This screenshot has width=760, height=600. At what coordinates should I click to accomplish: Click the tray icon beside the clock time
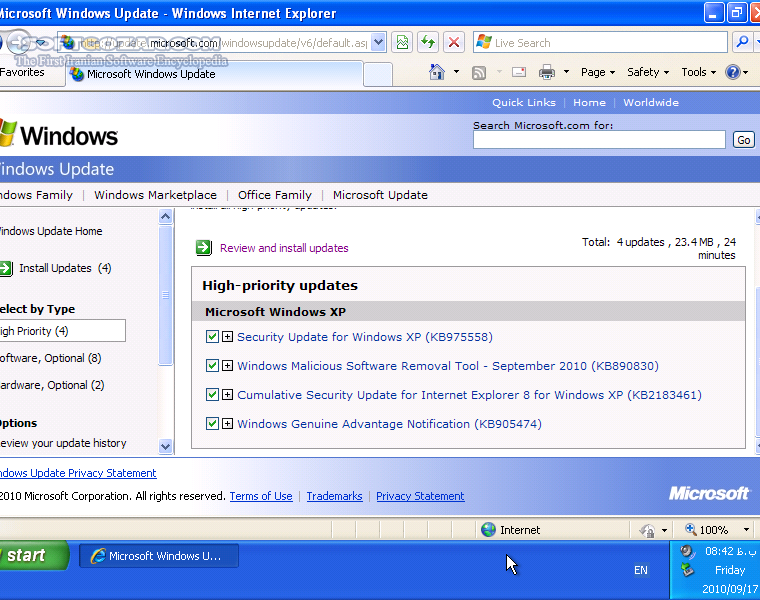(687, 552)
